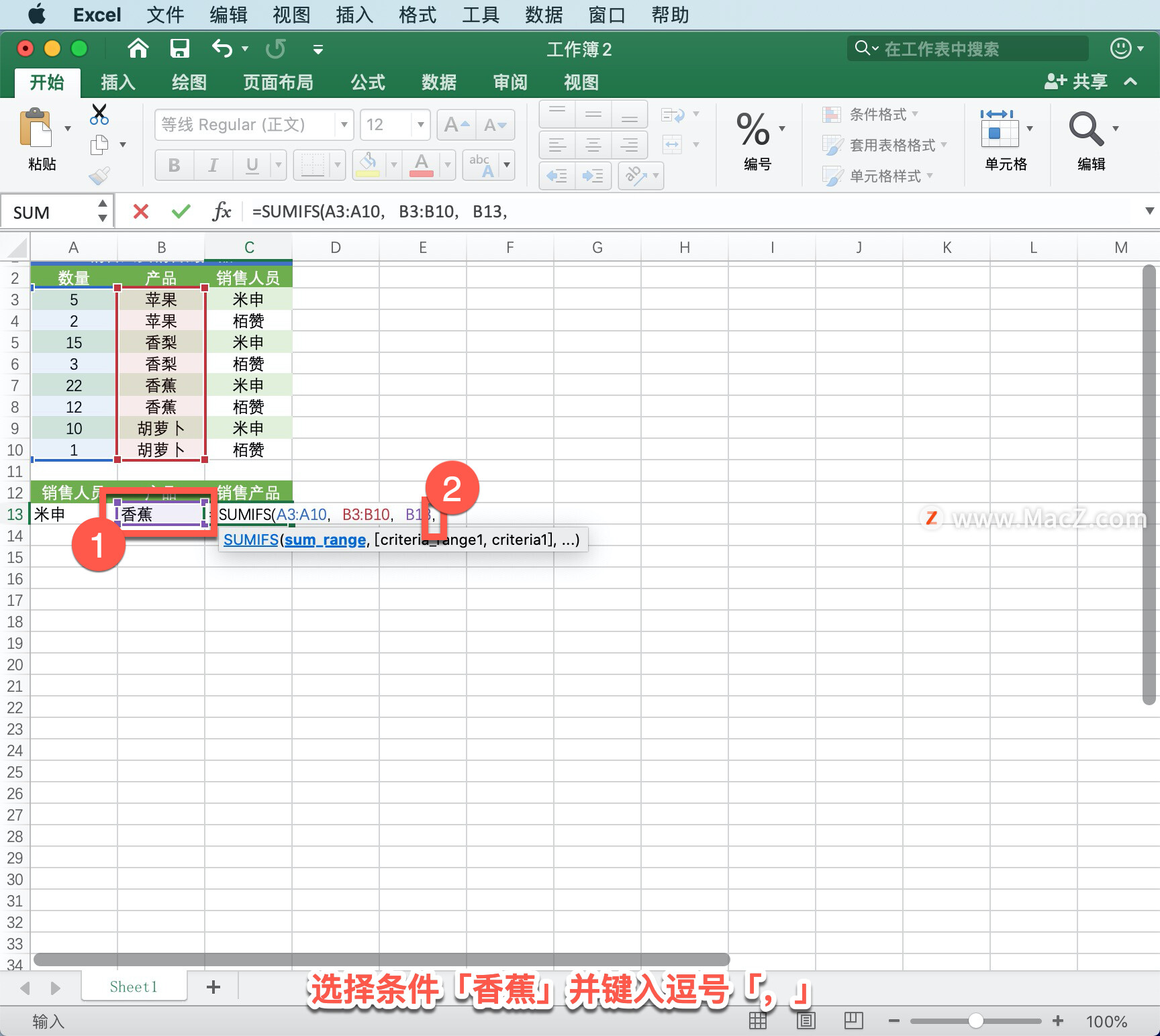Click the align text right icon
This screenshot has width=1160, height=1036.
630,144
